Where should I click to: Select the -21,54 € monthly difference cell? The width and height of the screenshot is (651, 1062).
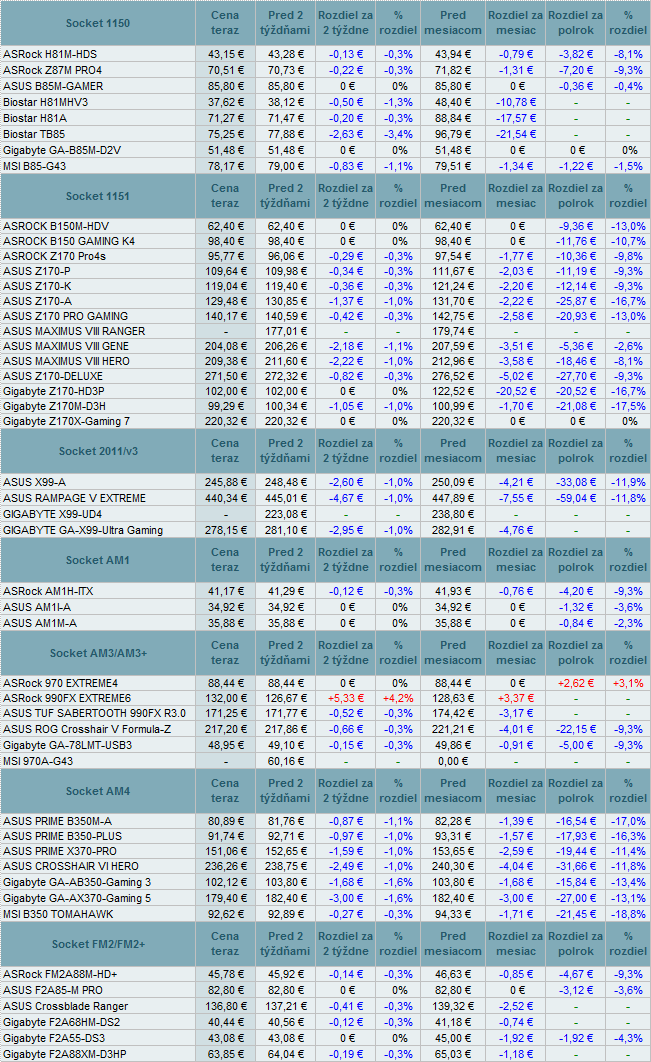pos(516,134)
